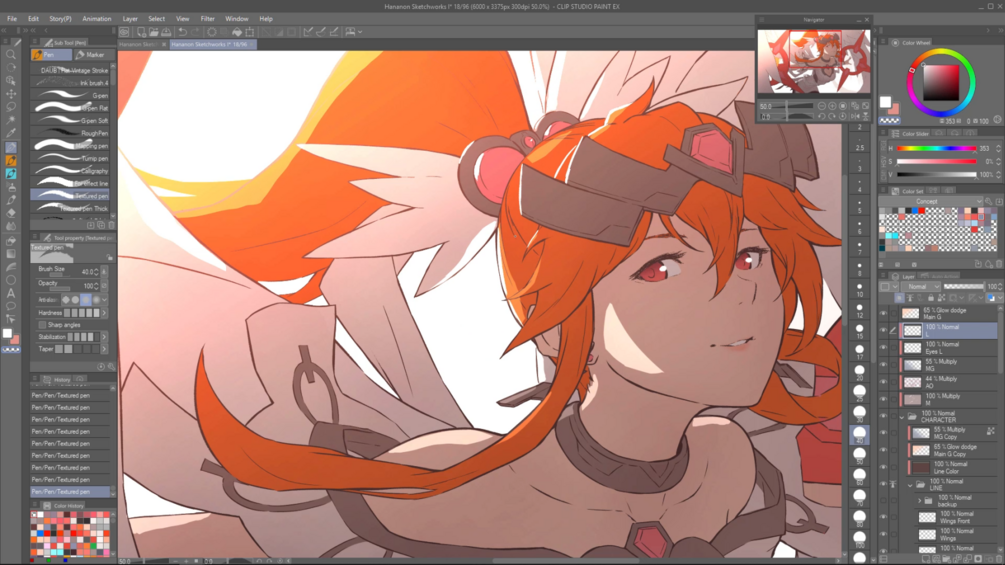Click the last Pen/Textured pen history entry
Screen dimensions: 1005x565
click(70, 492)
